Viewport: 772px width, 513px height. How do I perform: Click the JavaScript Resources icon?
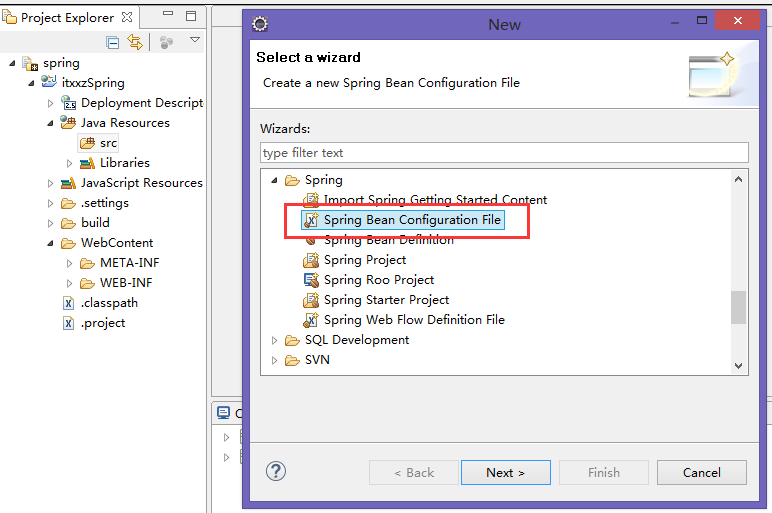[68, 183]
